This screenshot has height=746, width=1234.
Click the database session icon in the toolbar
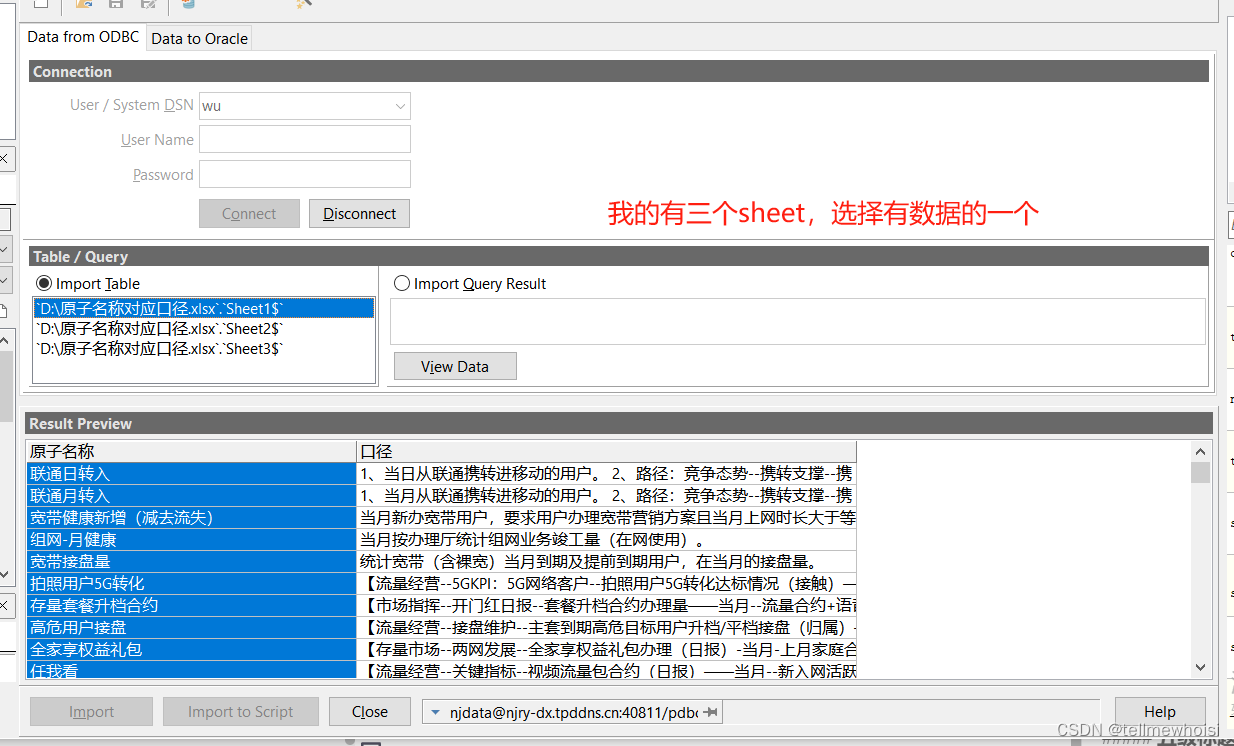click(188, 6)
